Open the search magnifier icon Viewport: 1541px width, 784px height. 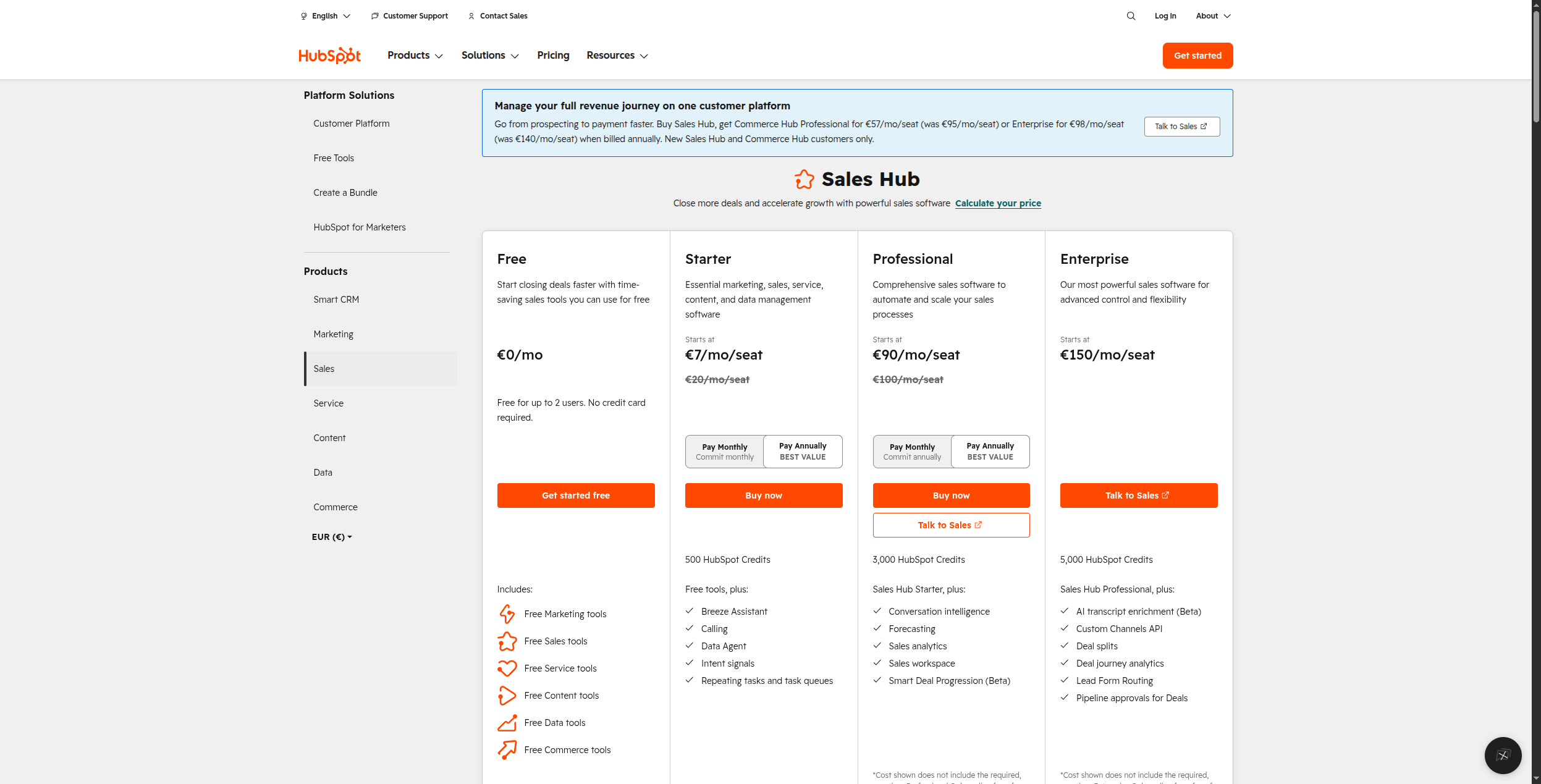(x=1131, y=16)
